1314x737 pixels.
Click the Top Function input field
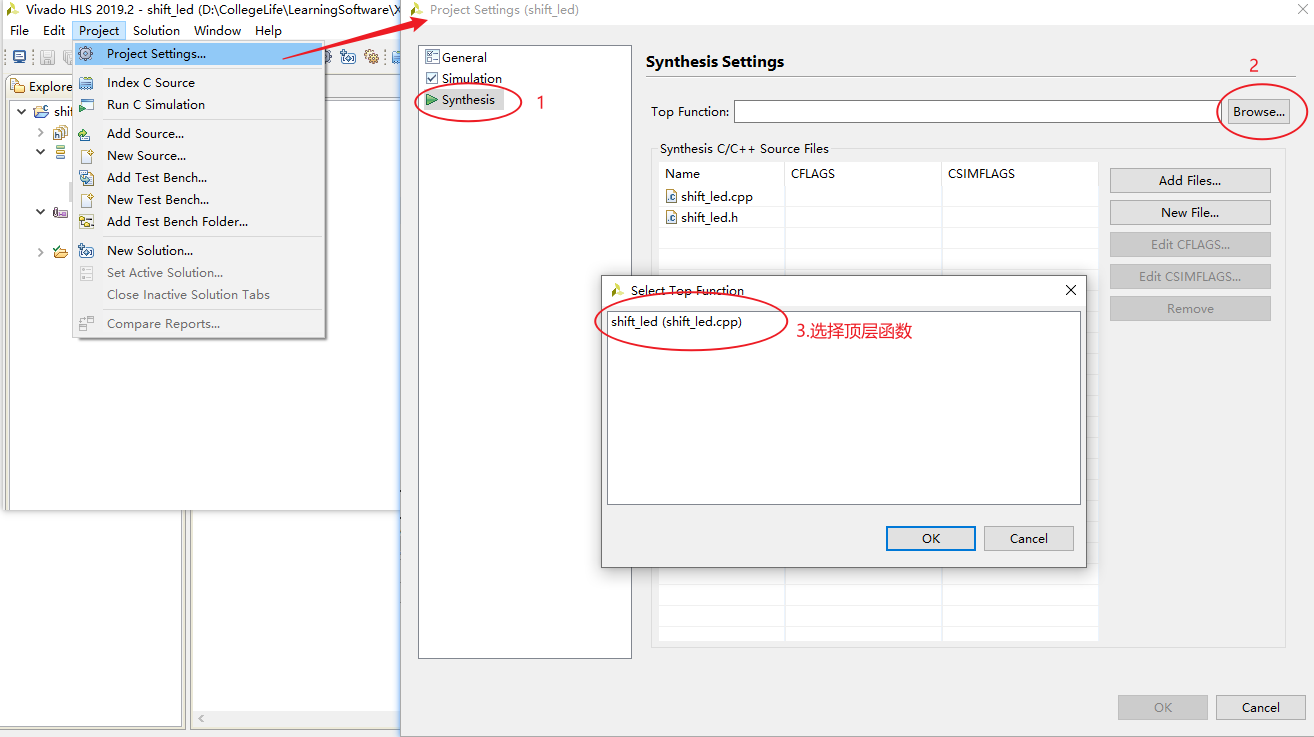pos(976,111)
